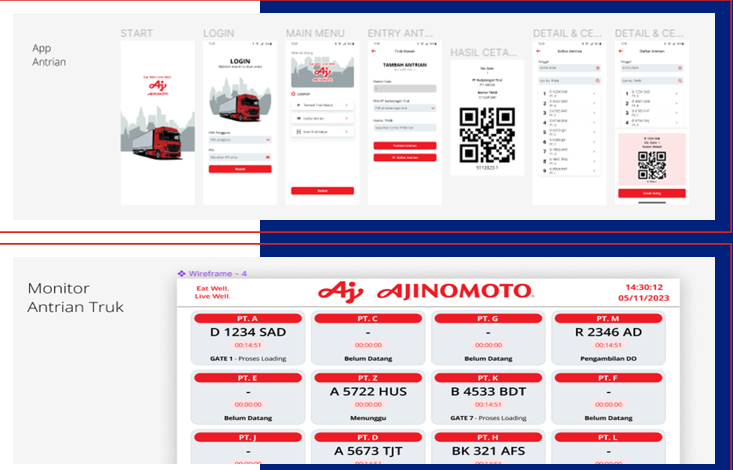Viewport: 733px width, 470px height.
Task: Click the GATE 1 - Proses Loading status
Action: pyautogui.click(x=248, y=359)
